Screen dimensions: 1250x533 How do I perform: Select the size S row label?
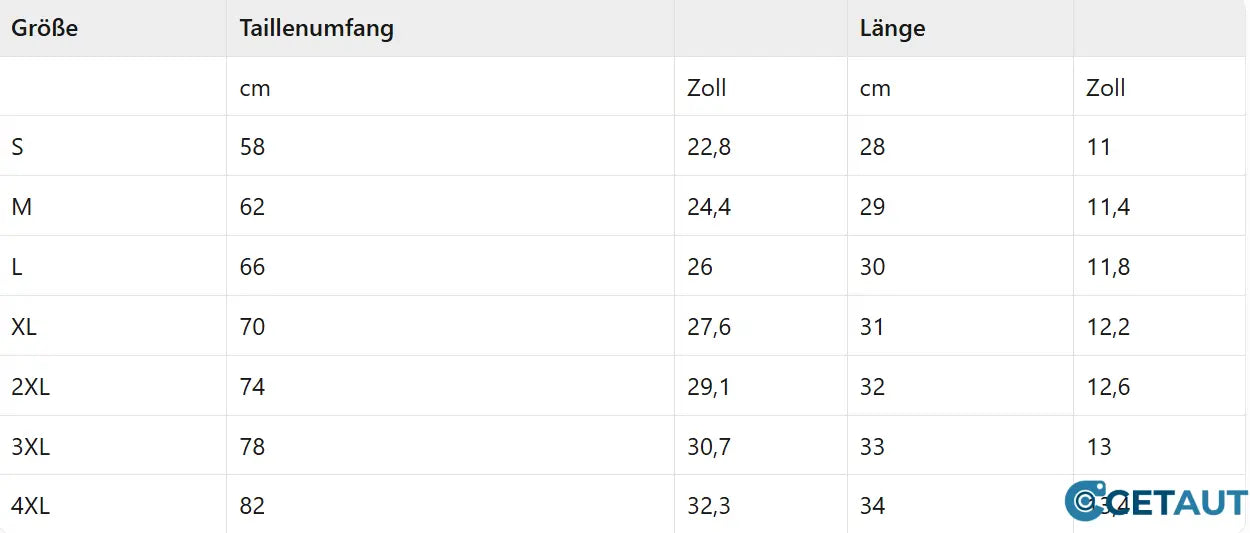point(18,147)
